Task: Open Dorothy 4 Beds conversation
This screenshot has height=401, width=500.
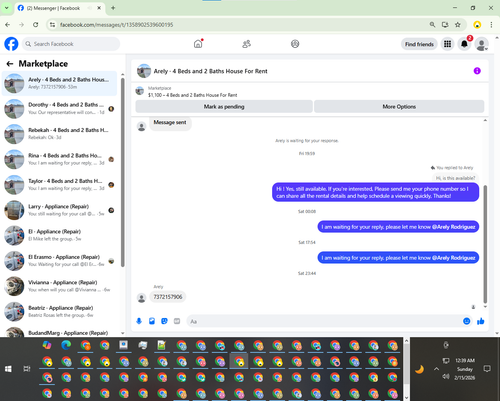Action: [x=59, y=109]
